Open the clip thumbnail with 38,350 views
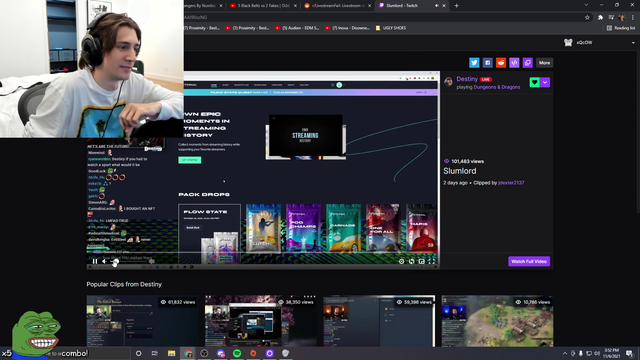 click(x=260, y=321)
